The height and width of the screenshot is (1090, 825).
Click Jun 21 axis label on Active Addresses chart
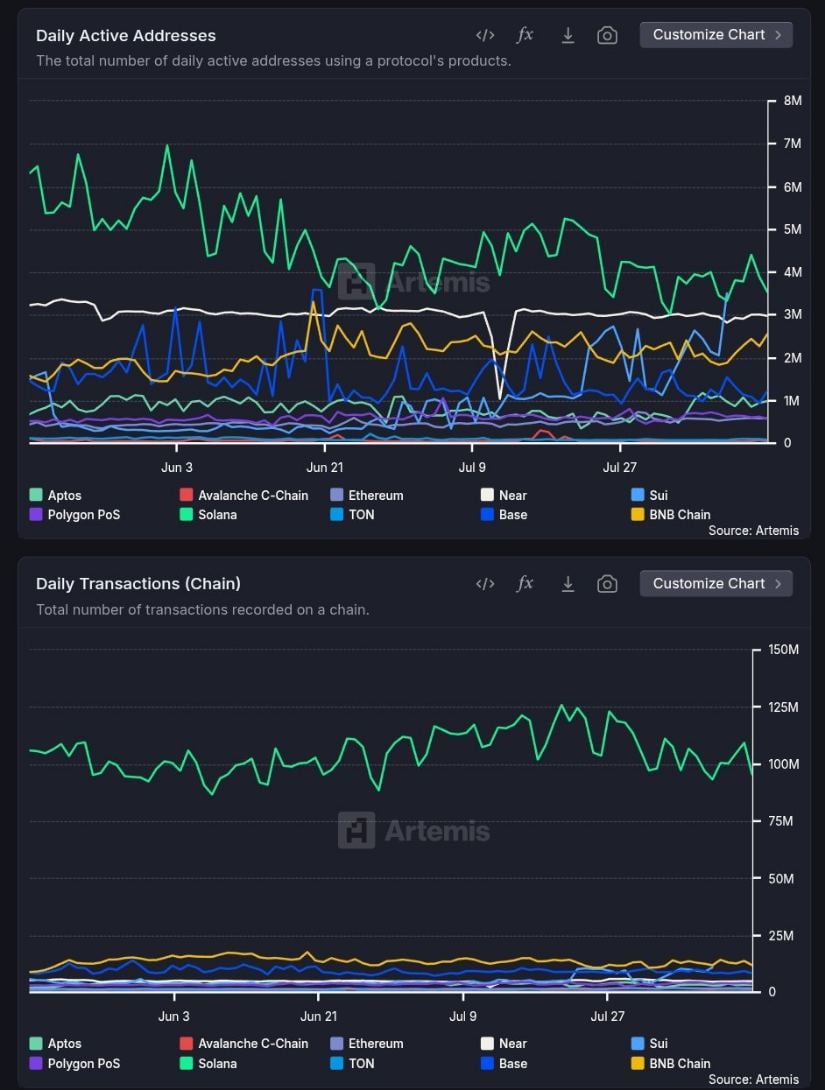[325, 467]
